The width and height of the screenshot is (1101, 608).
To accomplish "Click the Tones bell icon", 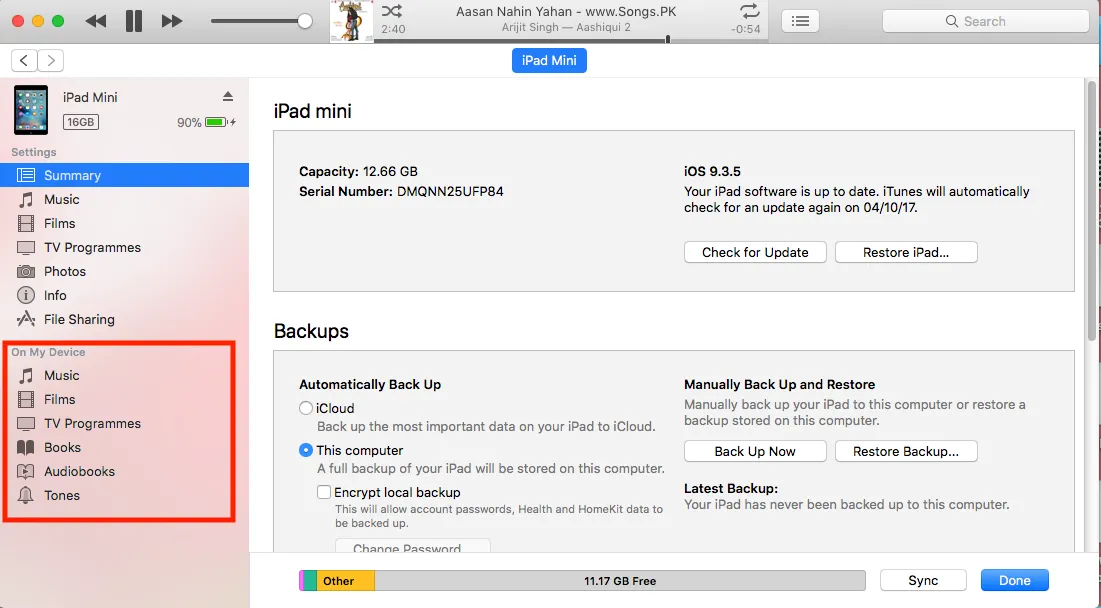I will coord(26,495).
